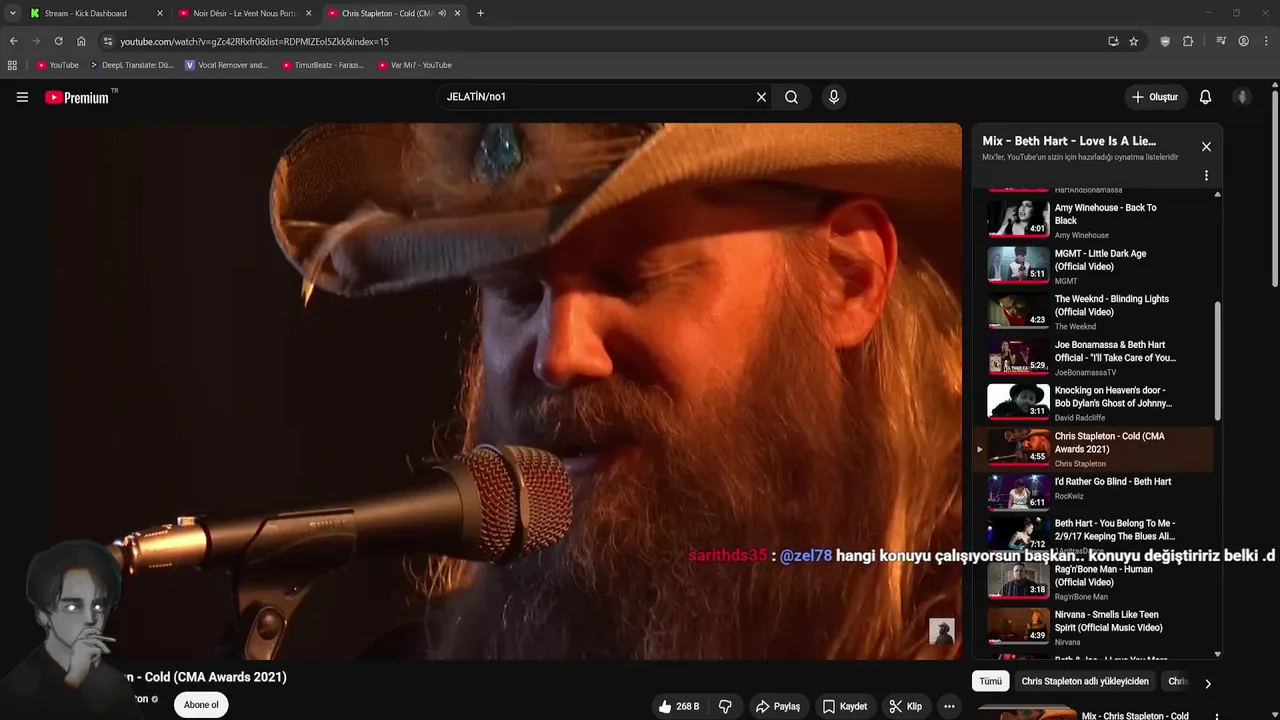Click the playlist panel scrollbar
1280x720 pixels.
point(1217,360)
